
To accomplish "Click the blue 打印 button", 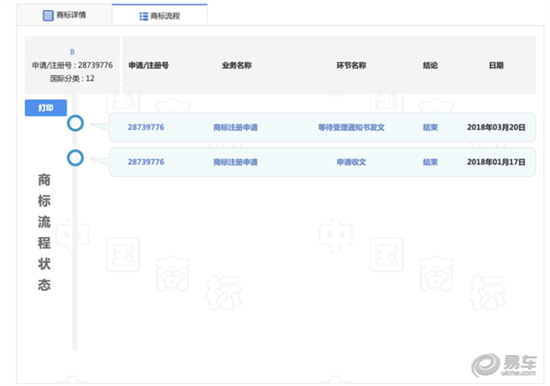I will click(46, 108).
